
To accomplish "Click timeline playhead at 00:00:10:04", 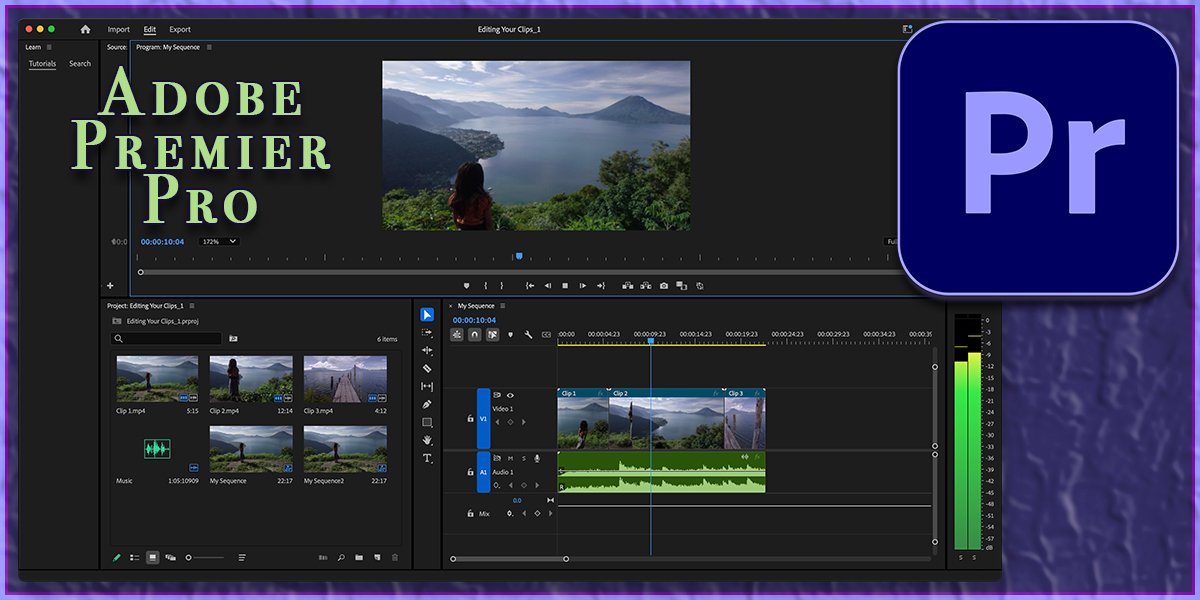I will [650, 341].
